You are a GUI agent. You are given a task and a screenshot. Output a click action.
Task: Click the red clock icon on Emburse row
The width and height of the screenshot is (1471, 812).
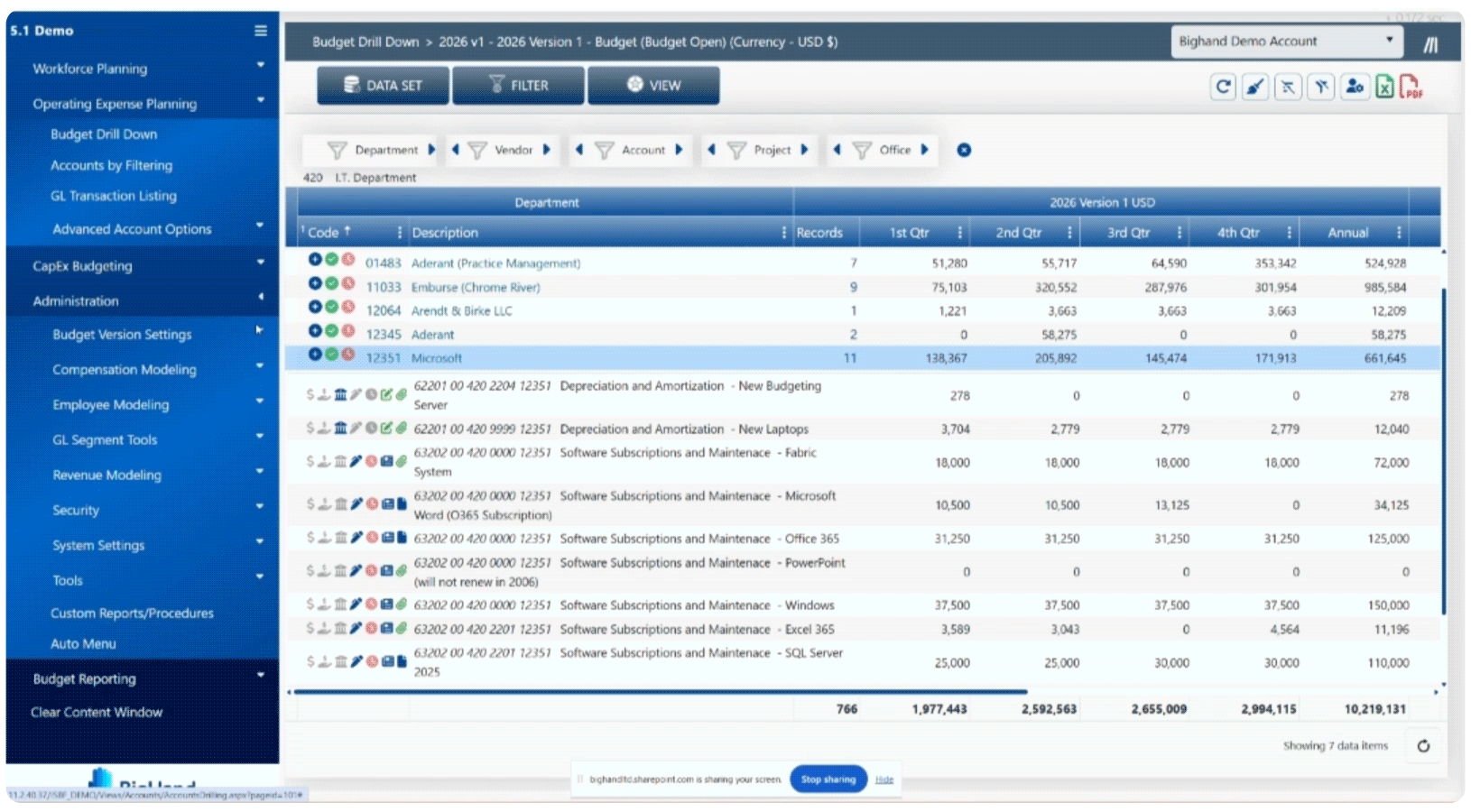(347, 283)
